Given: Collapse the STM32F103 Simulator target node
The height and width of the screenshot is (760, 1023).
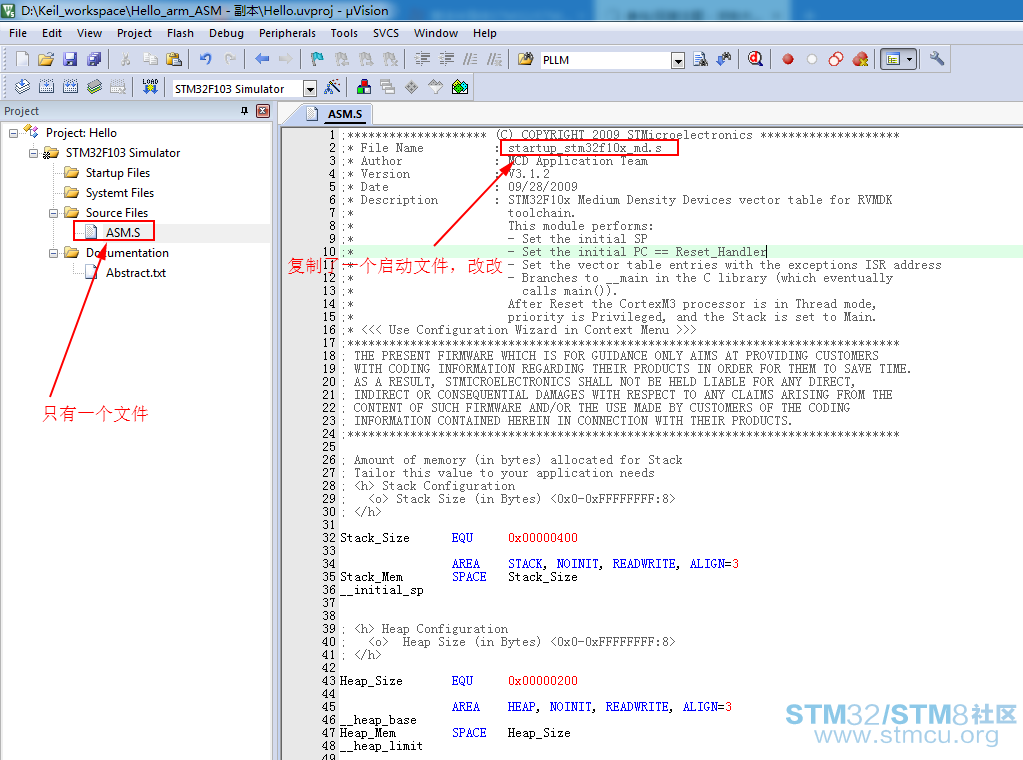Looking at the screenshot, I should (33, 153).
